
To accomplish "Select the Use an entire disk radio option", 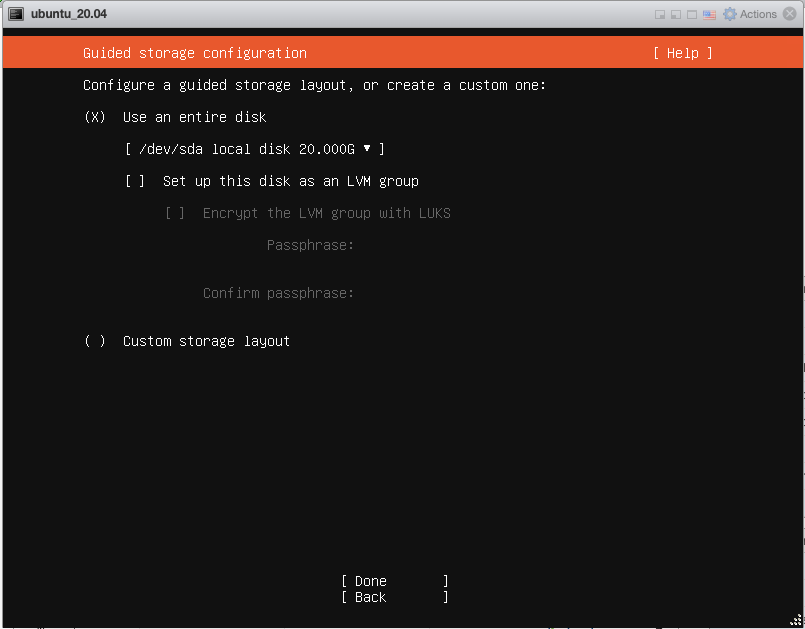I will (x=95, y=117).
